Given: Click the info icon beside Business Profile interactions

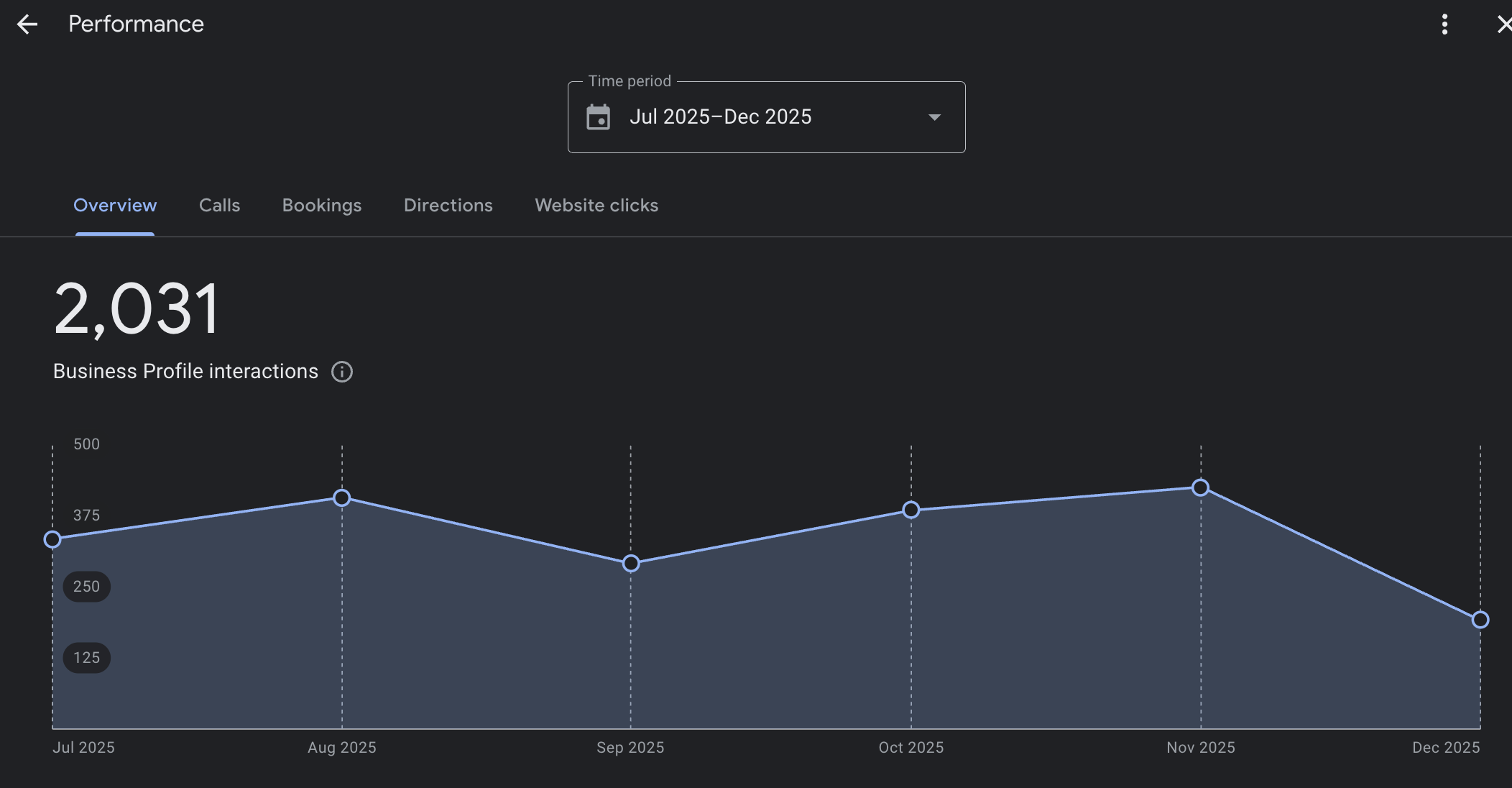Looking at the screenshot, I should tap(342, 372).
